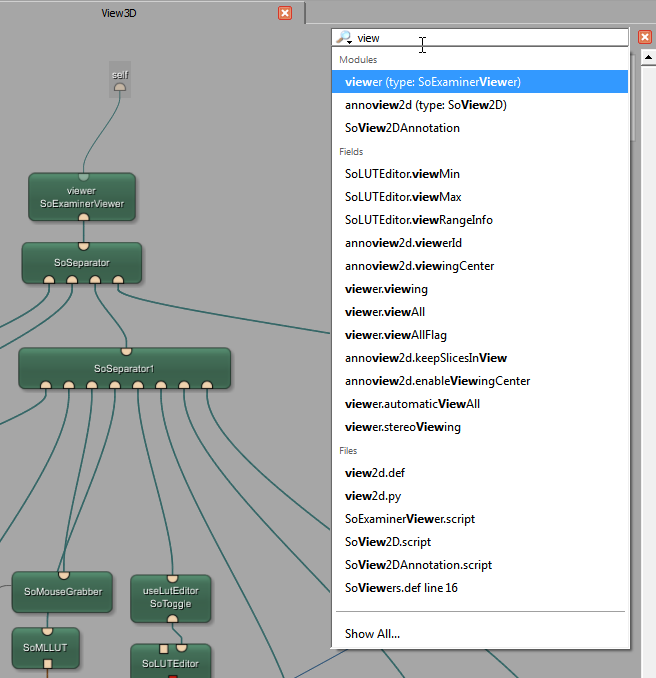Select the SoLUTEditor node
656x678 pixels.
[170, 662]
